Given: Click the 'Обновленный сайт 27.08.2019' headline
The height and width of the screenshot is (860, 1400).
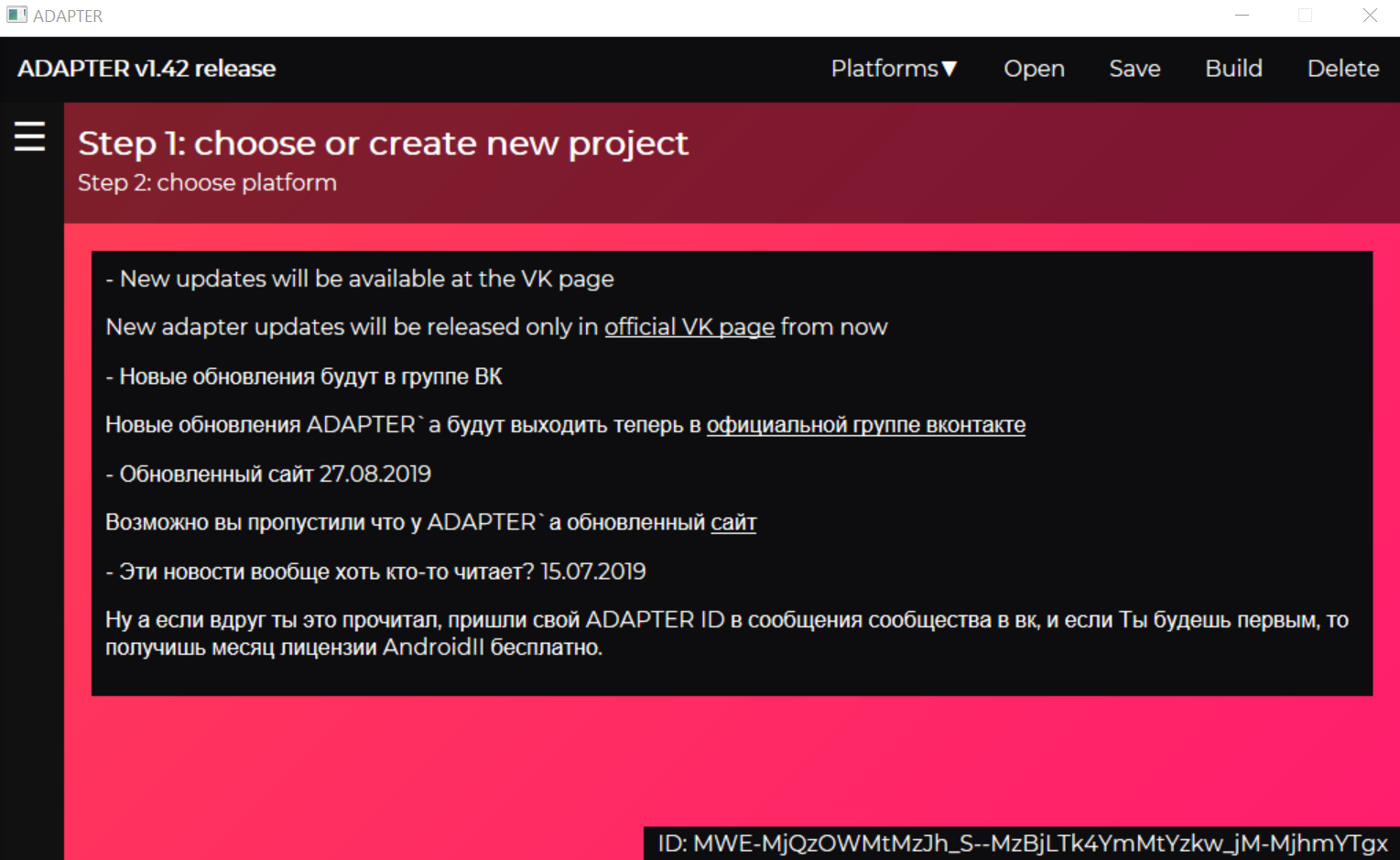Looking at the screenshot, I should pos(268,474).
